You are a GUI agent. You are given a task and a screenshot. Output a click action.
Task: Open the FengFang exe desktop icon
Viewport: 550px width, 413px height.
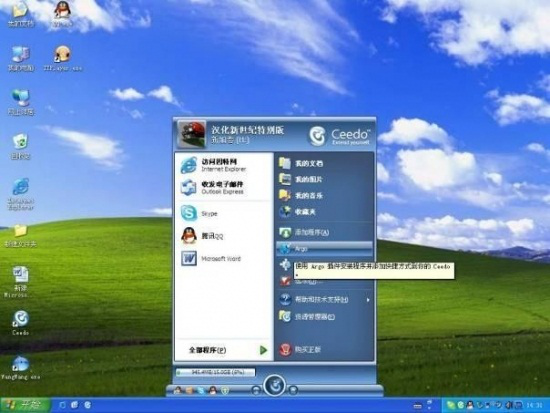[x=21, y=368]
